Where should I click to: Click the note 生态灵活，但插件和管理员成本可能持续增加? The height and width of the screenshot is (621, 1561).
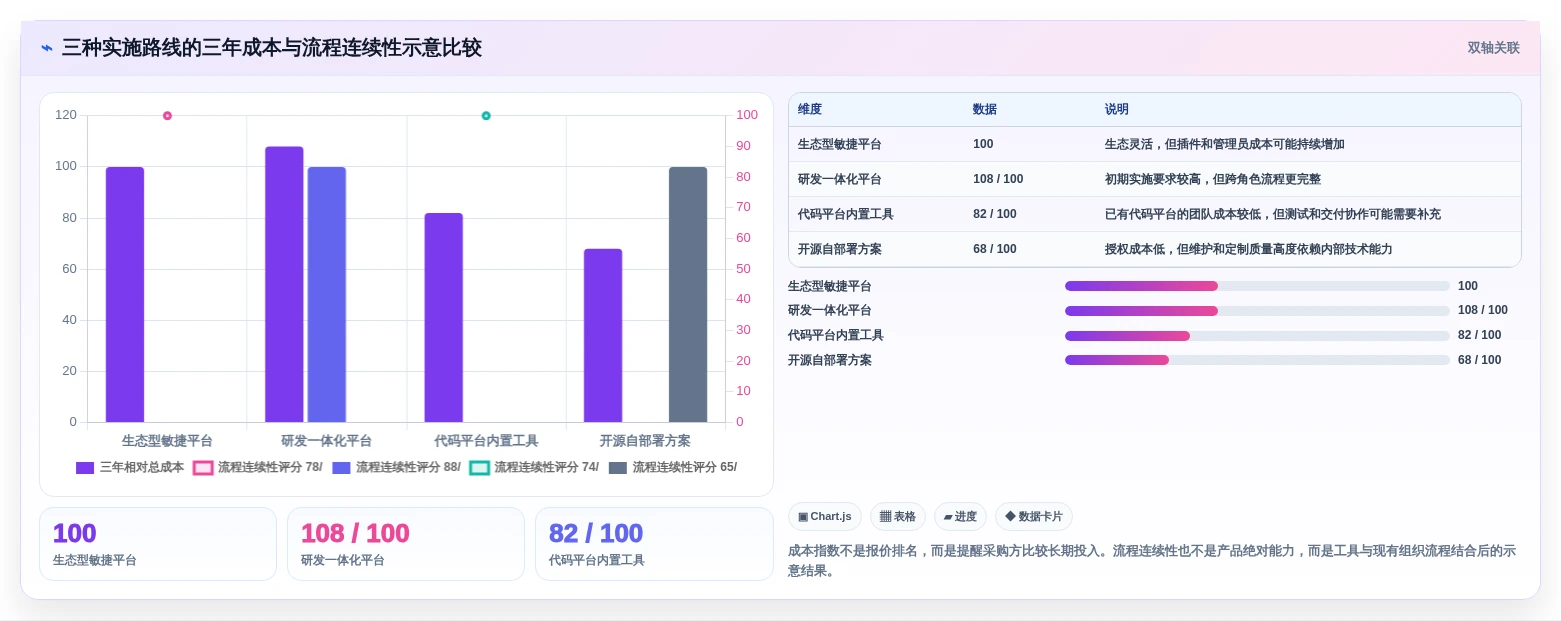click(x=1225, y=144)
